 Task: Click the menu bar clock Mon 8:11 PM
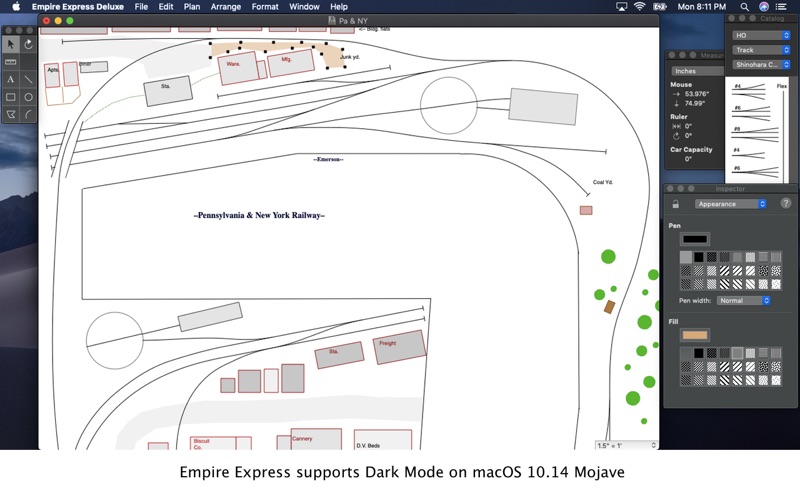click(x=702, y=7)
